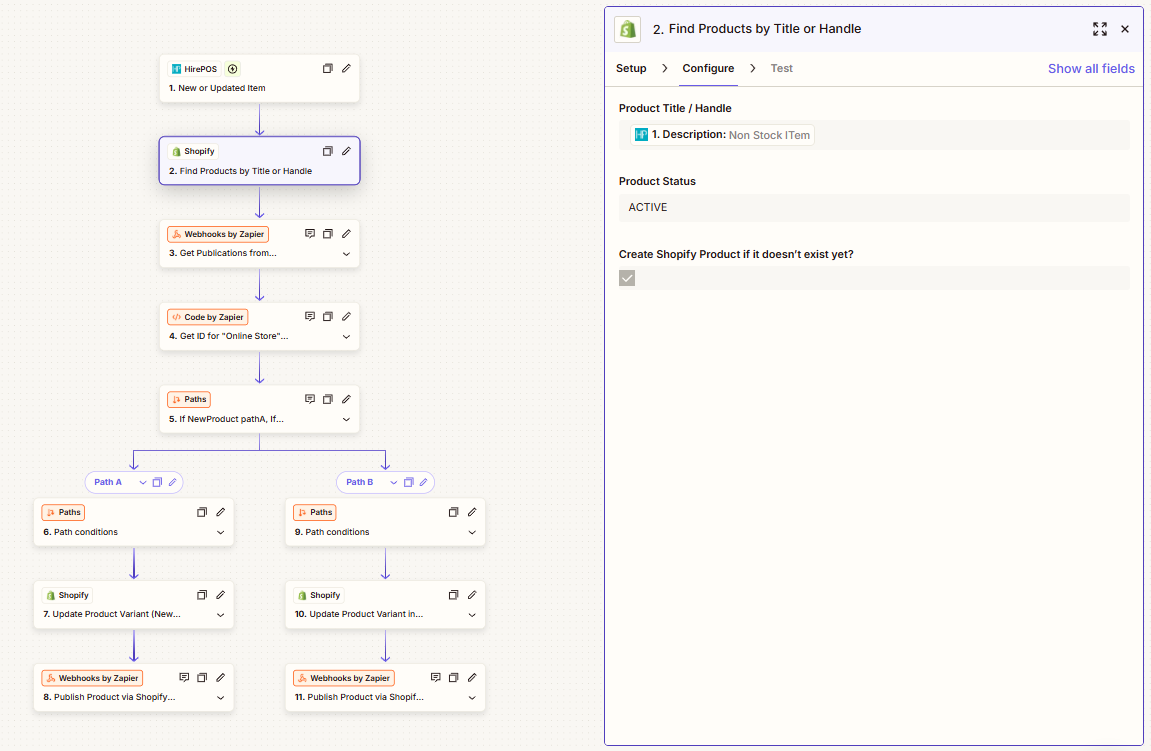Screen dimensions: 1151x751
Task: Duplicate step 8 Publish Product via Shopify
Action: [202, 678]
